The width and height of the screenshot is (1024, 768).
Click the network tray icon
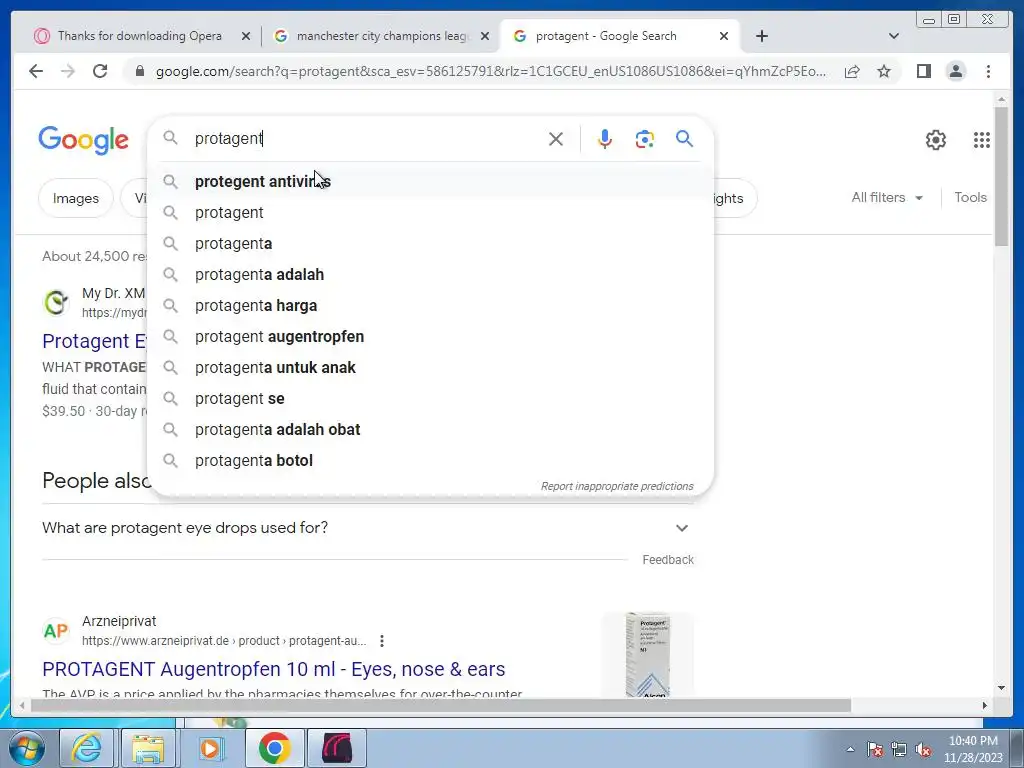[x=899, y=750]
